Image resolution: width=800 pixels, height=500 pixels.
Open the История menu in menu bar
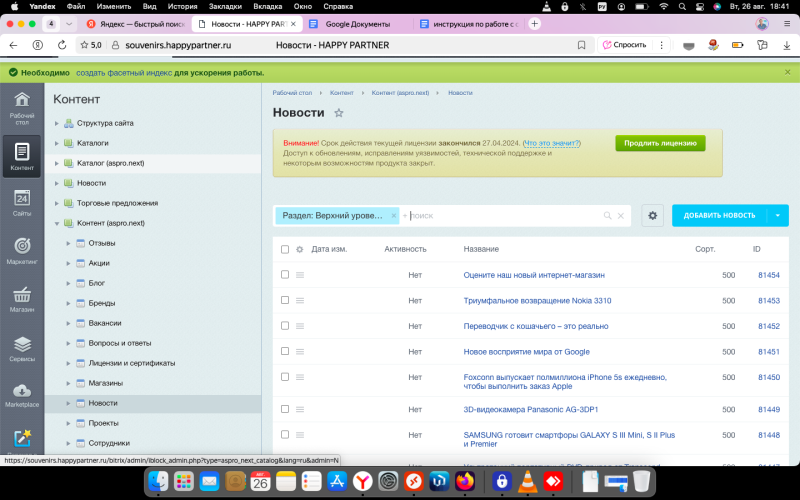182,6
